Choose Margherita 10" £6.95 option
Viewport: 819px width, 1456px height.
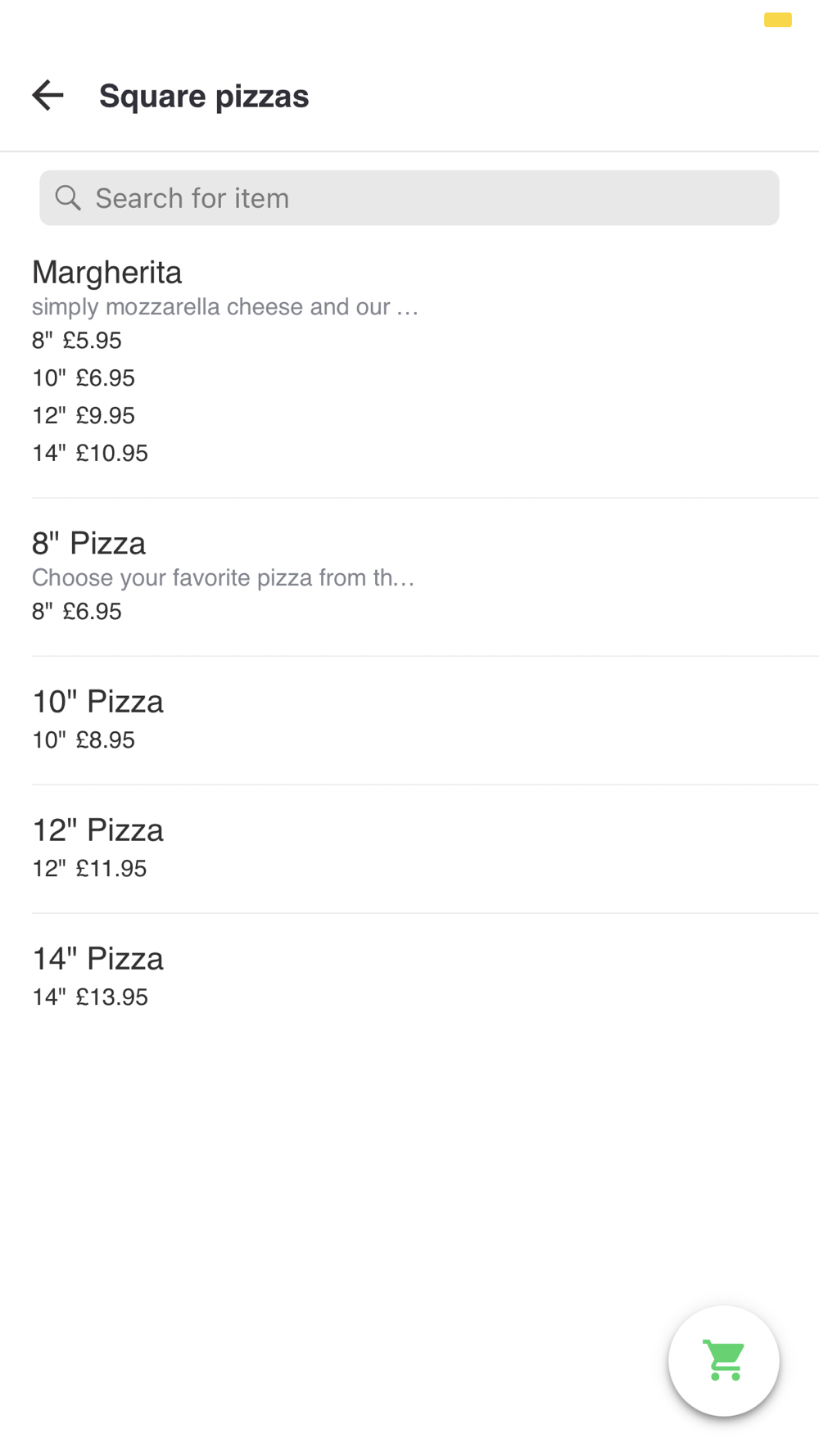[84, 378]
